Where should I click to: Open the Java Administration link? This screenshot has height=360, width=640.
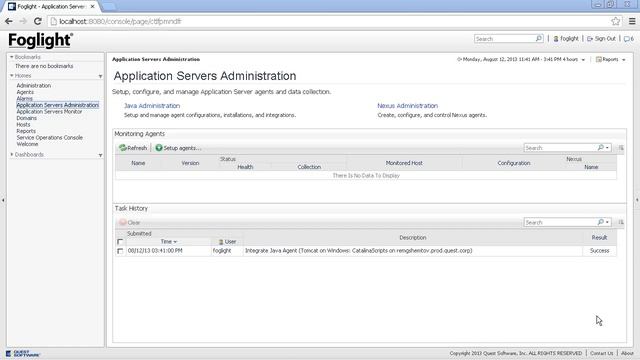click(152, 106)
